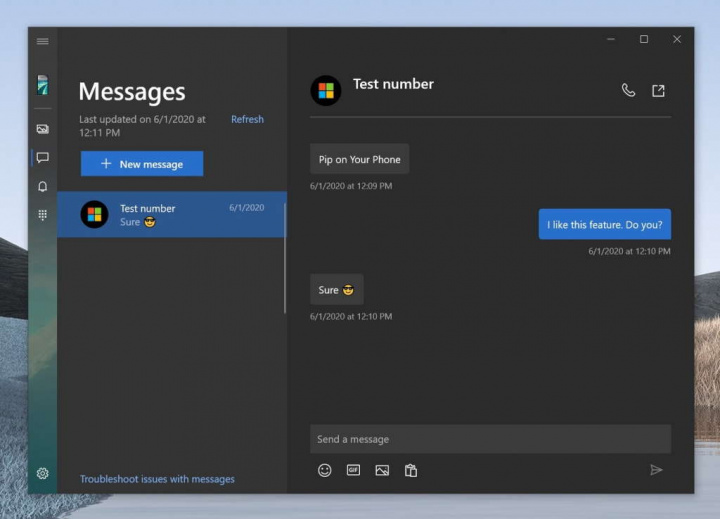720x519 pixels.
Task: Select the Test number conversation
Action: pyautogui.click(x=171, y=214)
